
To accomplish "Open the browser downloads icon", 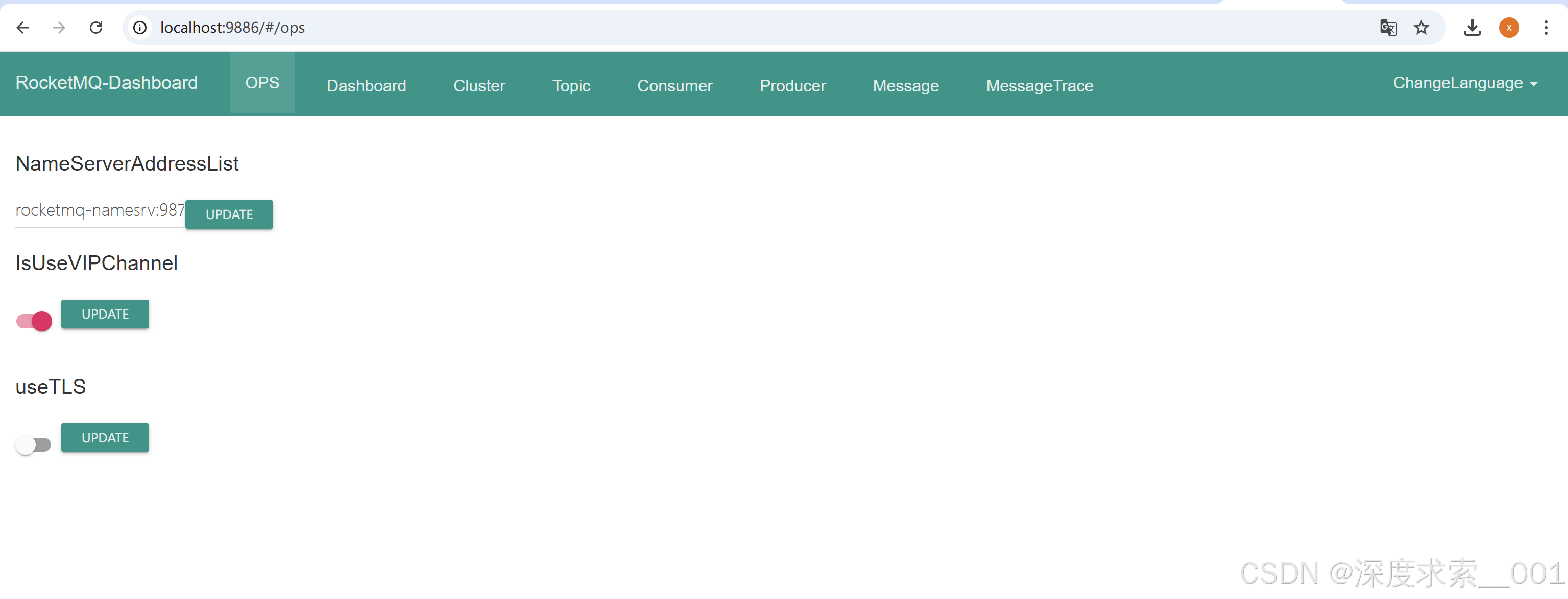I will tap(1472, 28).
